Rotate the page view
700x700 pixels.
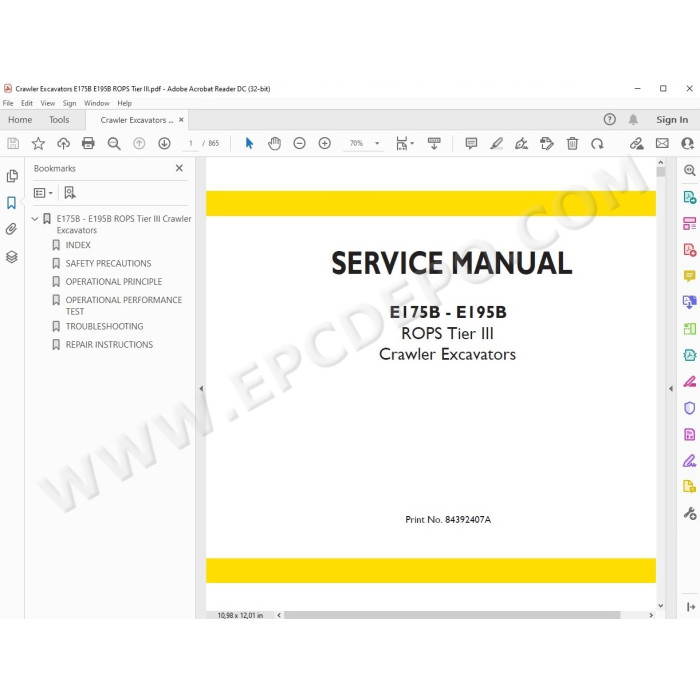tap(597, 143)
